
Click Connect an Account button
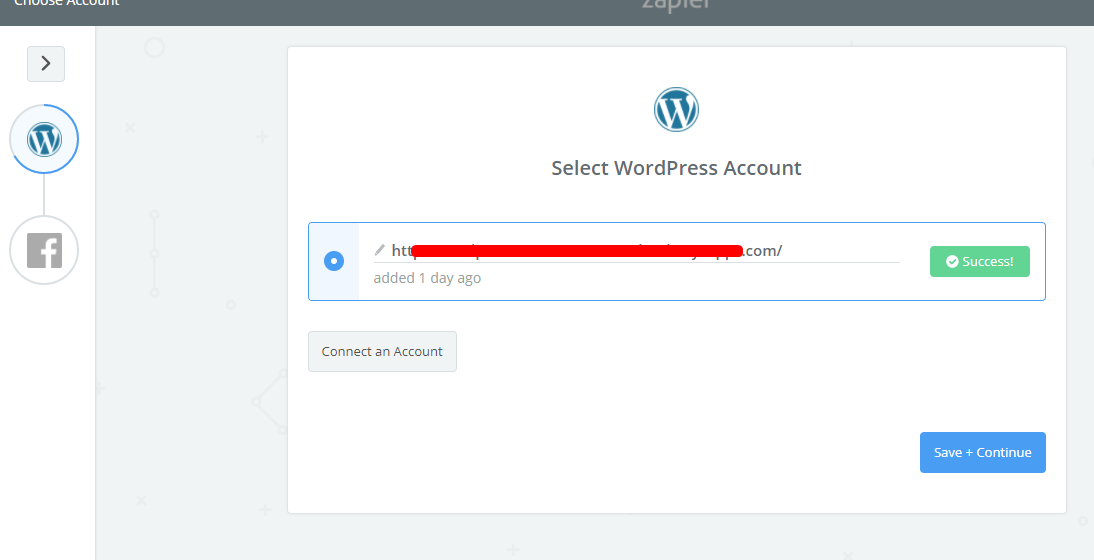click(x=382, y=351)
